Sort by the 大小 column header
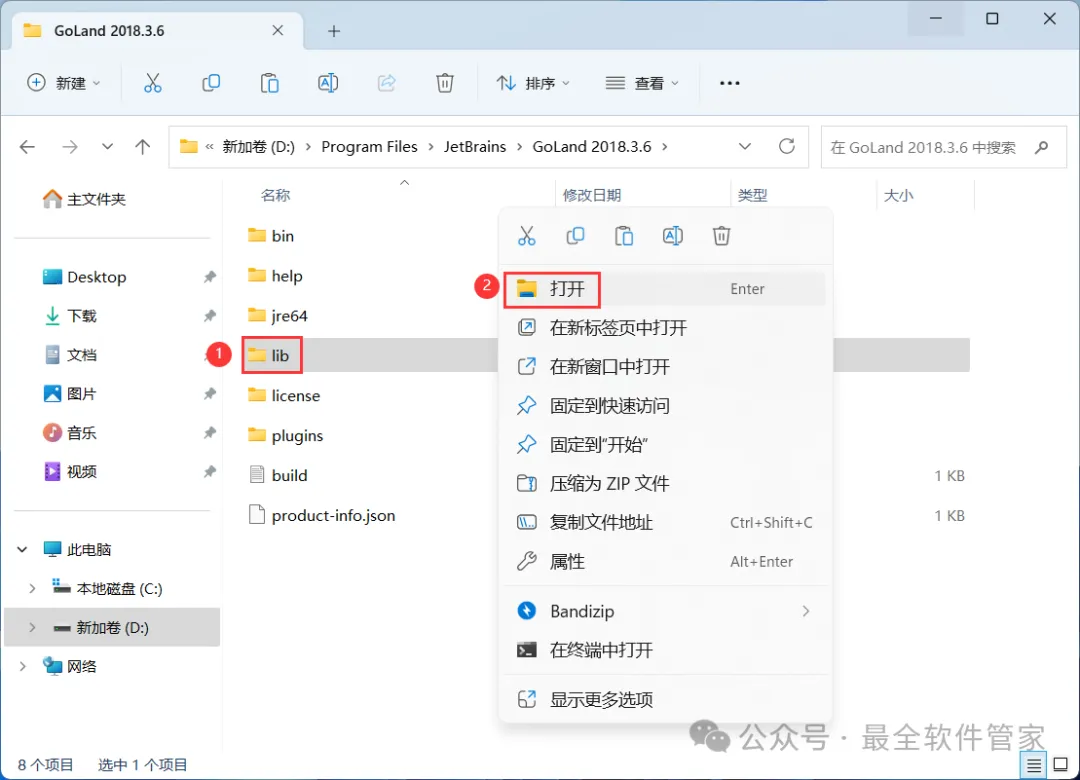 [x=898, y=196]
